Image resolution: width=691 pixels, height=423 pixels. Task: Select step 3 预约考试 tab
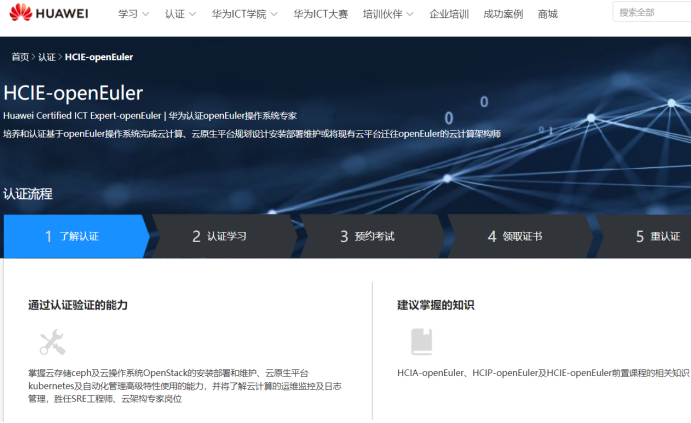click(372, 236)
